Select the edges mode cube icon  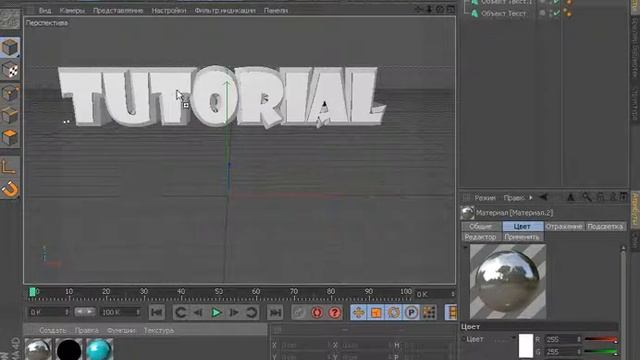click(x=10, y=116)
